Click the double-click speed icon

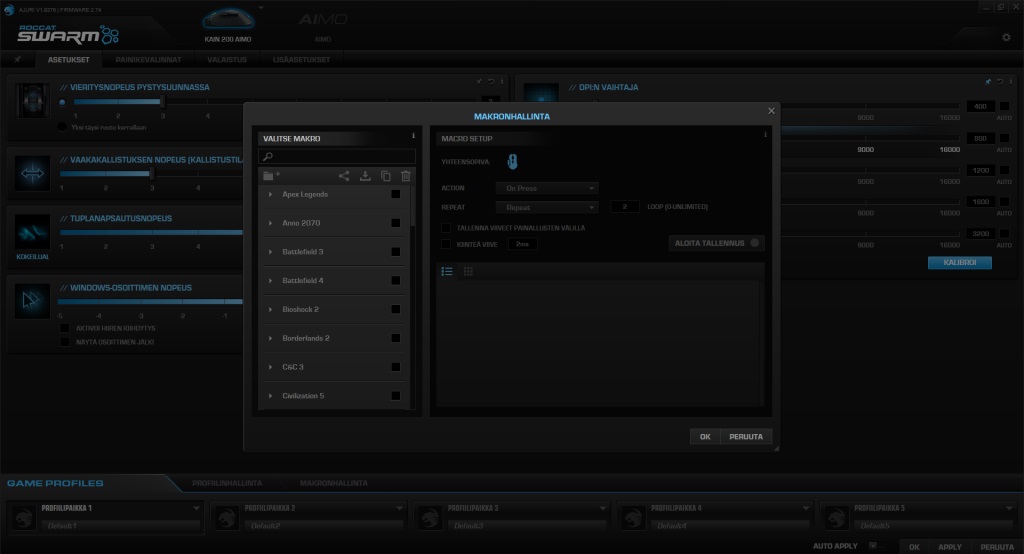click(x=32, y=232)
